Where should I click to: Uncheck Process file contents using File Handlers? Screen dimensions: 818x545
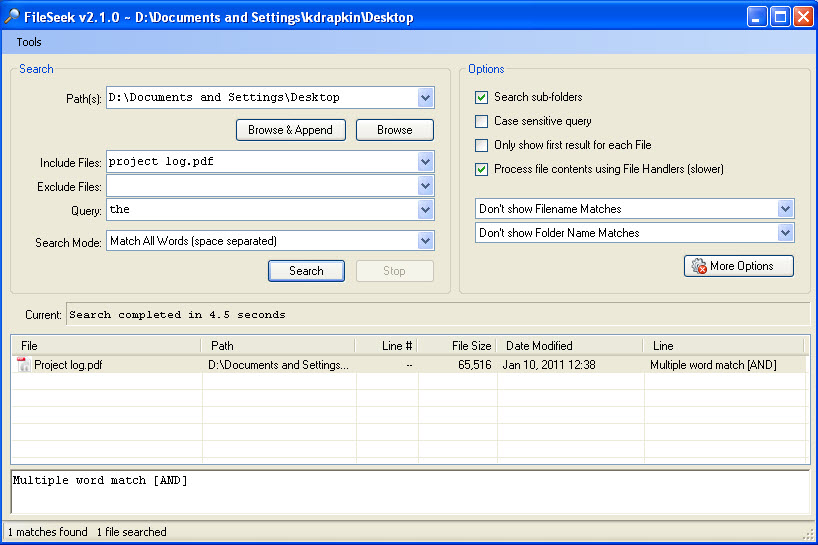(482, 169)
